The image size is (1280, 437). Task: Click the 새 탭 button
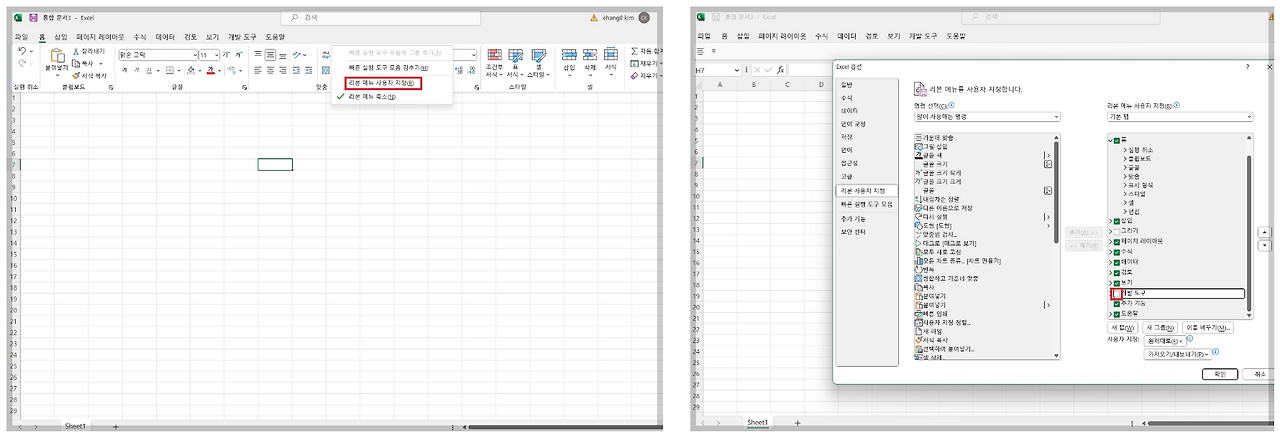click(1122, 327)
